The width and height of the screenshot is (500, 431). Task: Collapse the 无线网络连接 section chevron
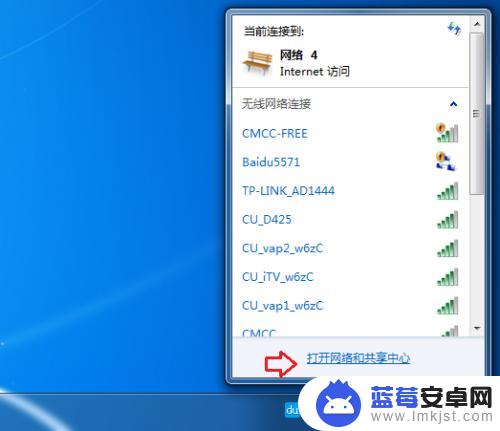tap(453, 104)
